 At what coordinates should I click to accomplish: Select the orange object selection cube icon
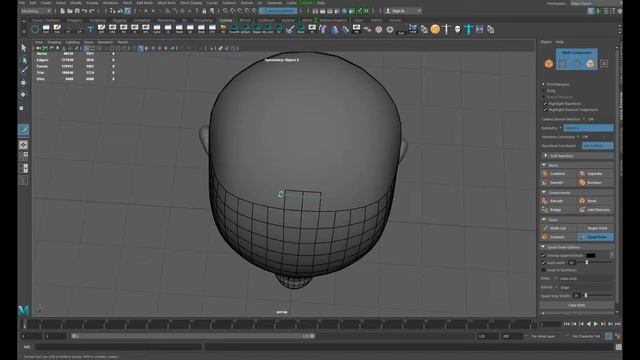click(x=549, y=64)
